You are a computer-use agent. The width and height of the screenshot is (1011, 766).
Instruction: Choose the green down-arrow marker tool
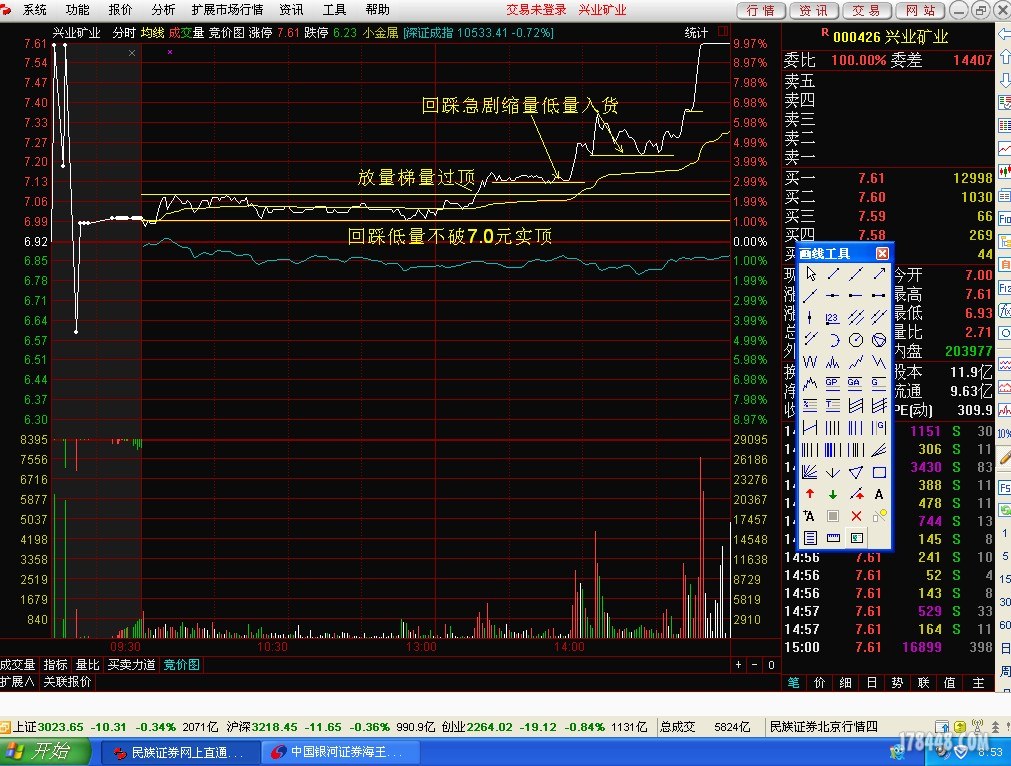(833, 494)
